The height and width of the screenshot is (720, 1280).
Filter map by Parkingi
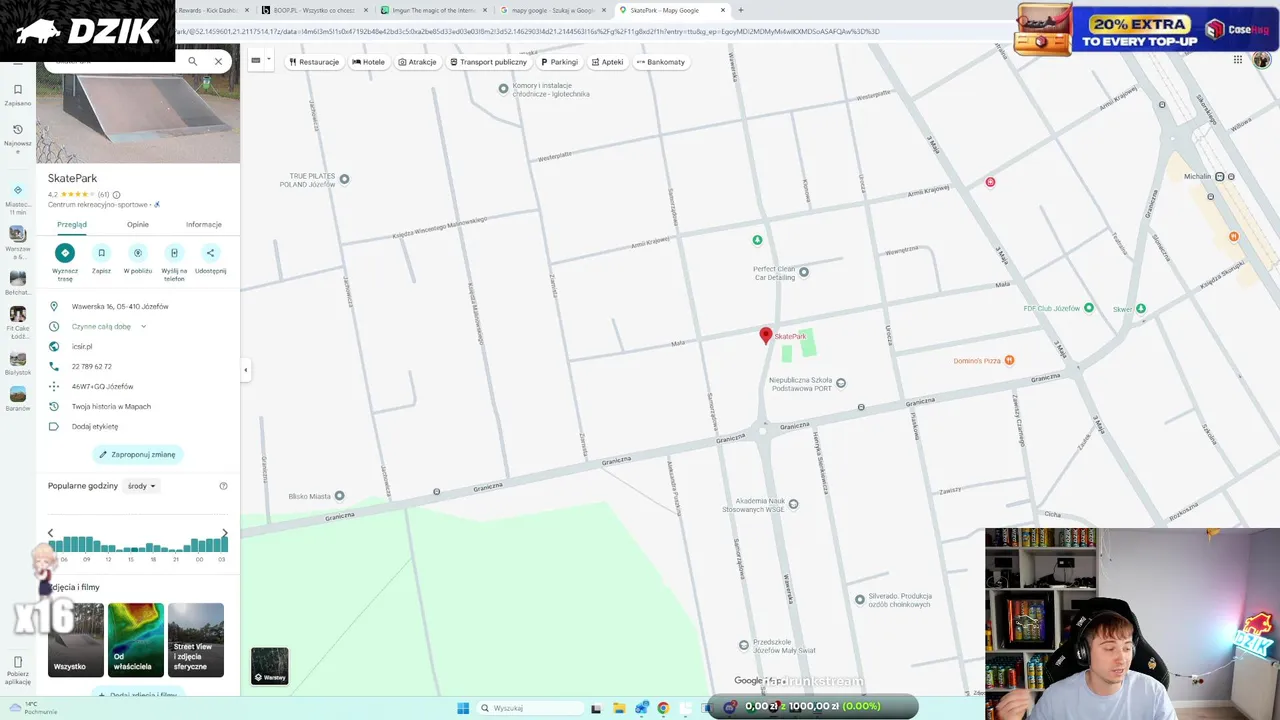click(559, 62)
